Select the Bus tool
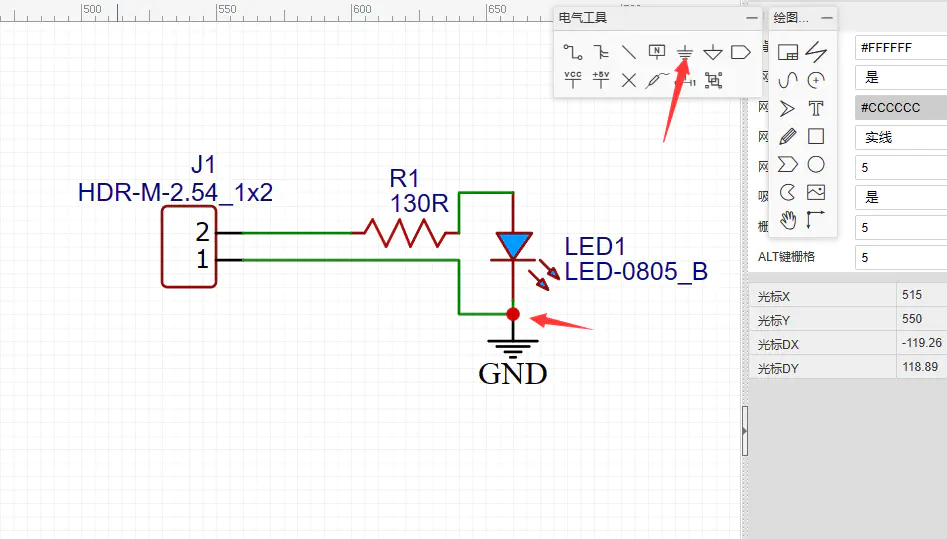The width and height of the screenshot is (947, 539). coord(600,52)
